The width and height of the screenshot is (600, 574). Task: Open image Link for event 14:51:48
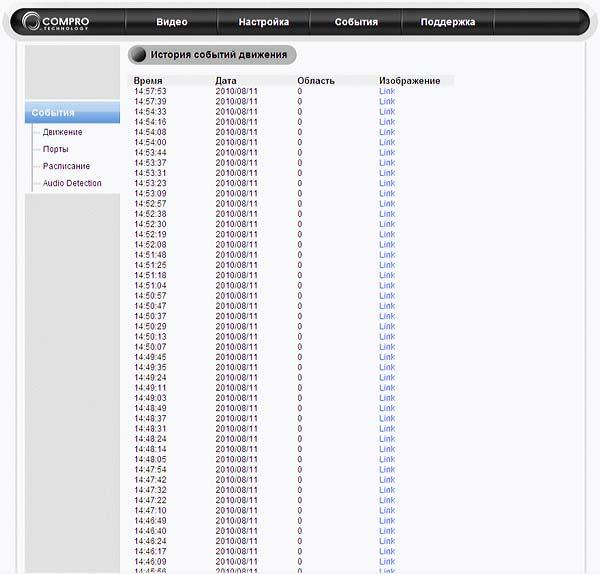click(x=387, y=254)
